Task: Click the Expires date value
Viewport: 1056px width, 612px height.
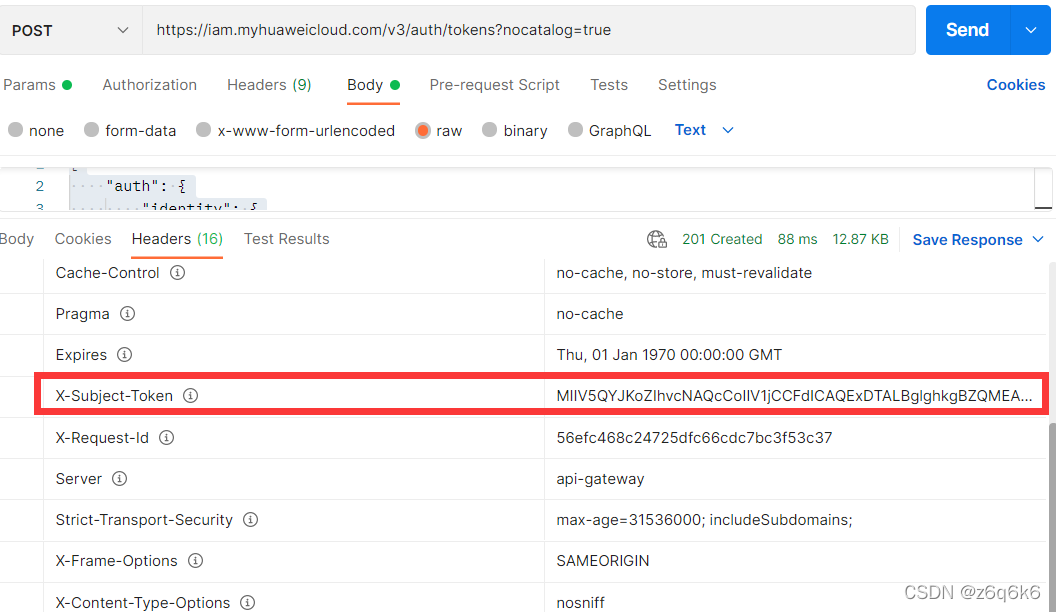Action: [x=669, y=355]
